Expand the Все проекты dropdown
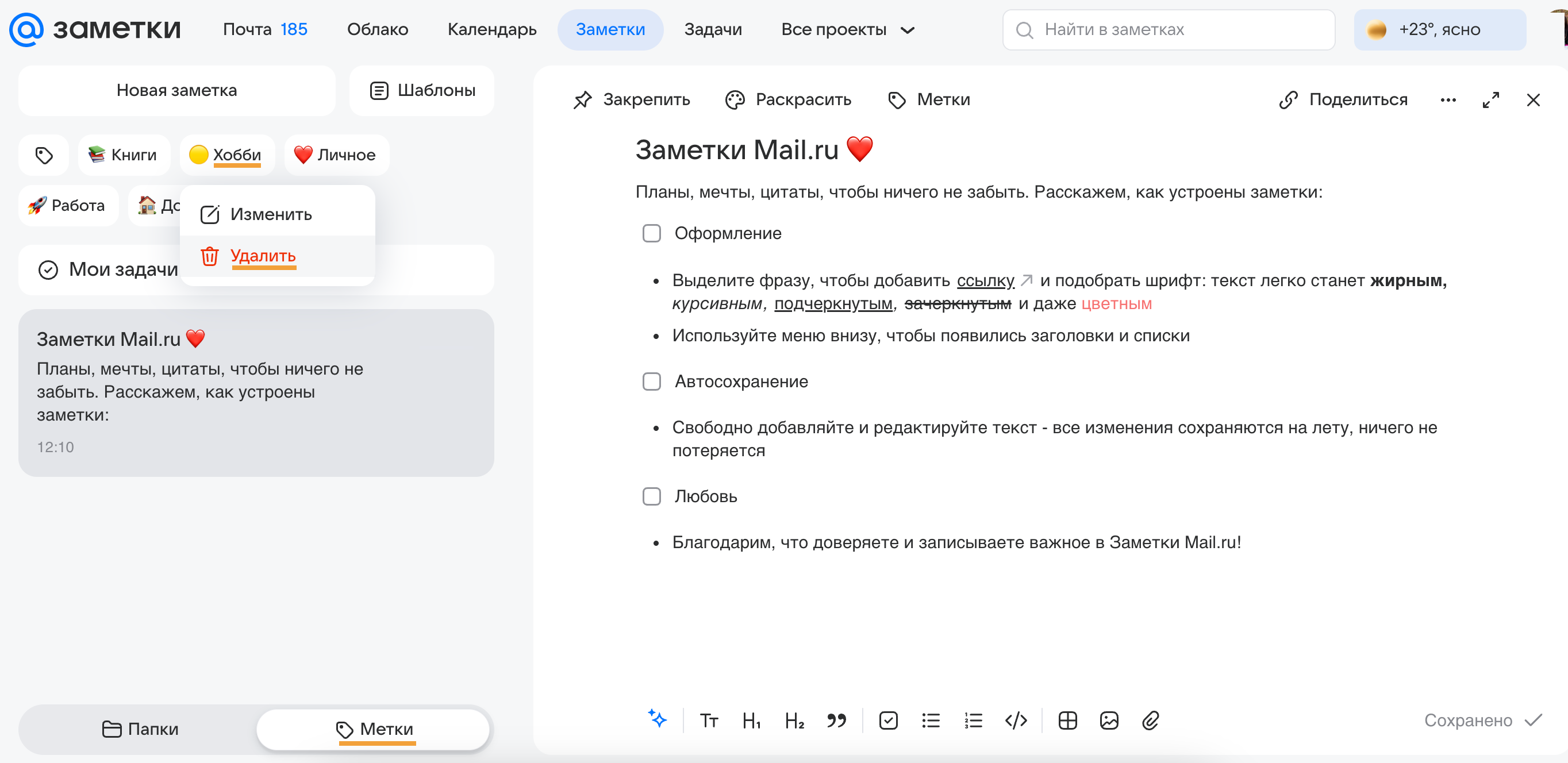Image resolution: width=1568 pixels, height=763 pixels. (847, 29)
